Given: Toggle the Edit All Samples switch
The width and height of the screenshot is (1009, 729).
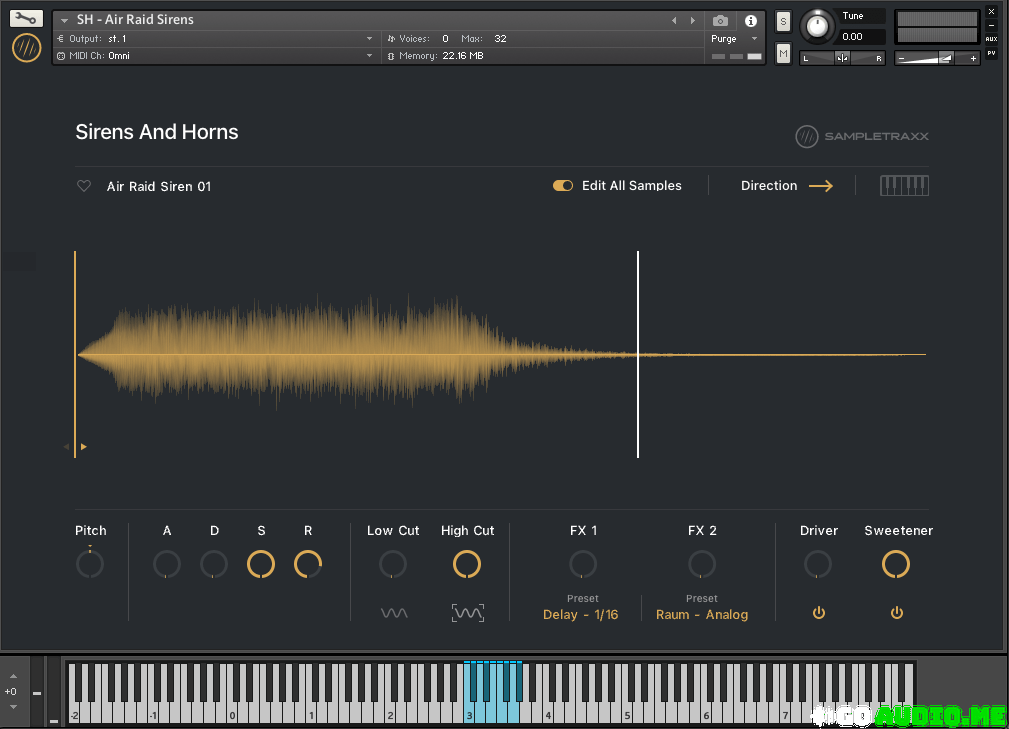Looking at the screenshot, I should [563, 186].
